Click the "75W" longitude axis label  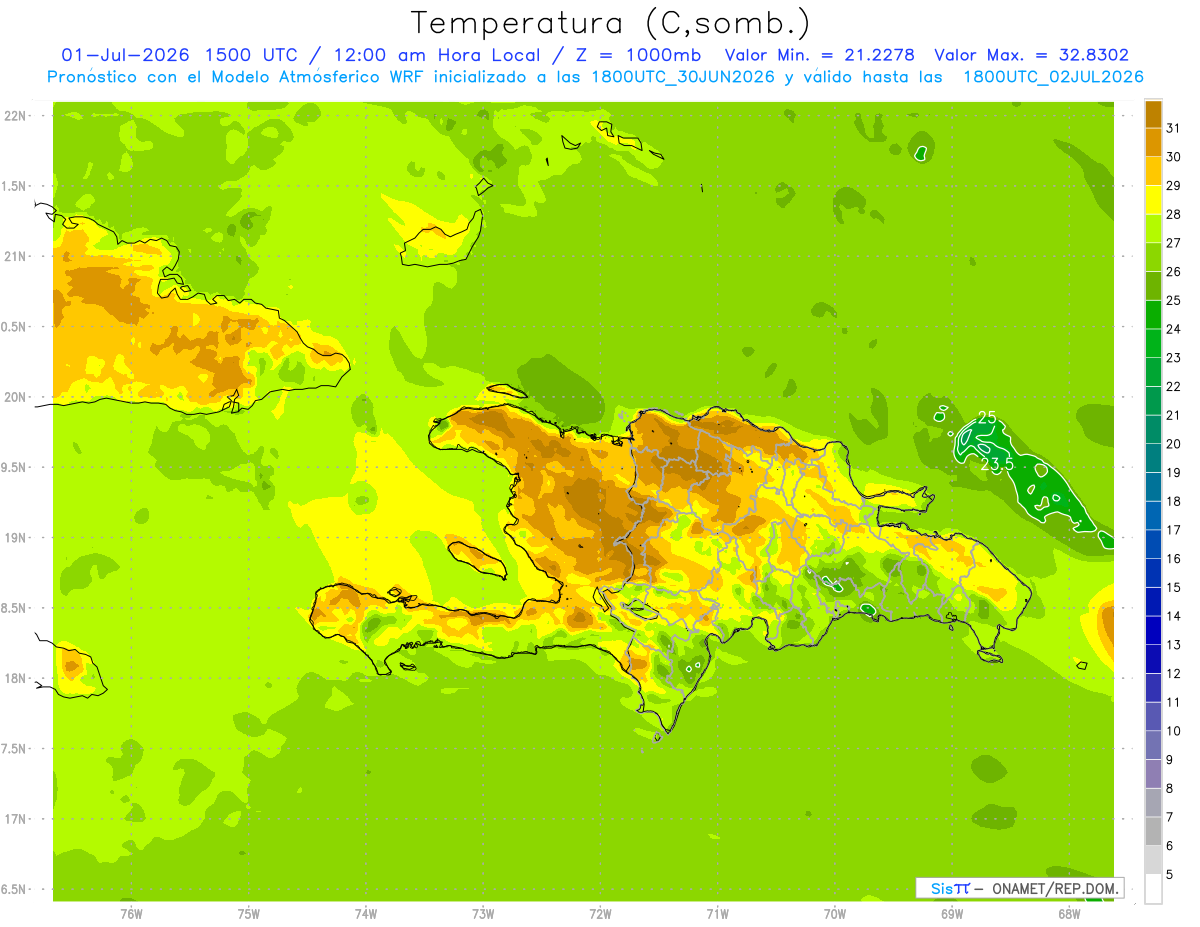point(249,913)
